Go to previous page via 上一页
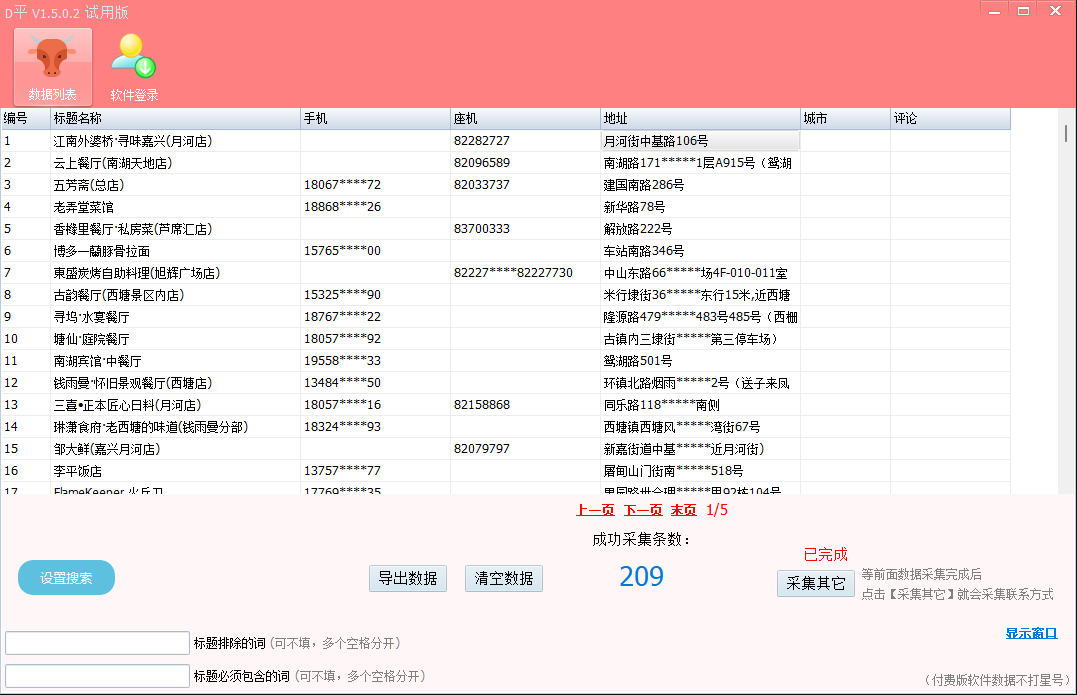The width and height of the screenshot is (1077, 695). tap(595, 510)
